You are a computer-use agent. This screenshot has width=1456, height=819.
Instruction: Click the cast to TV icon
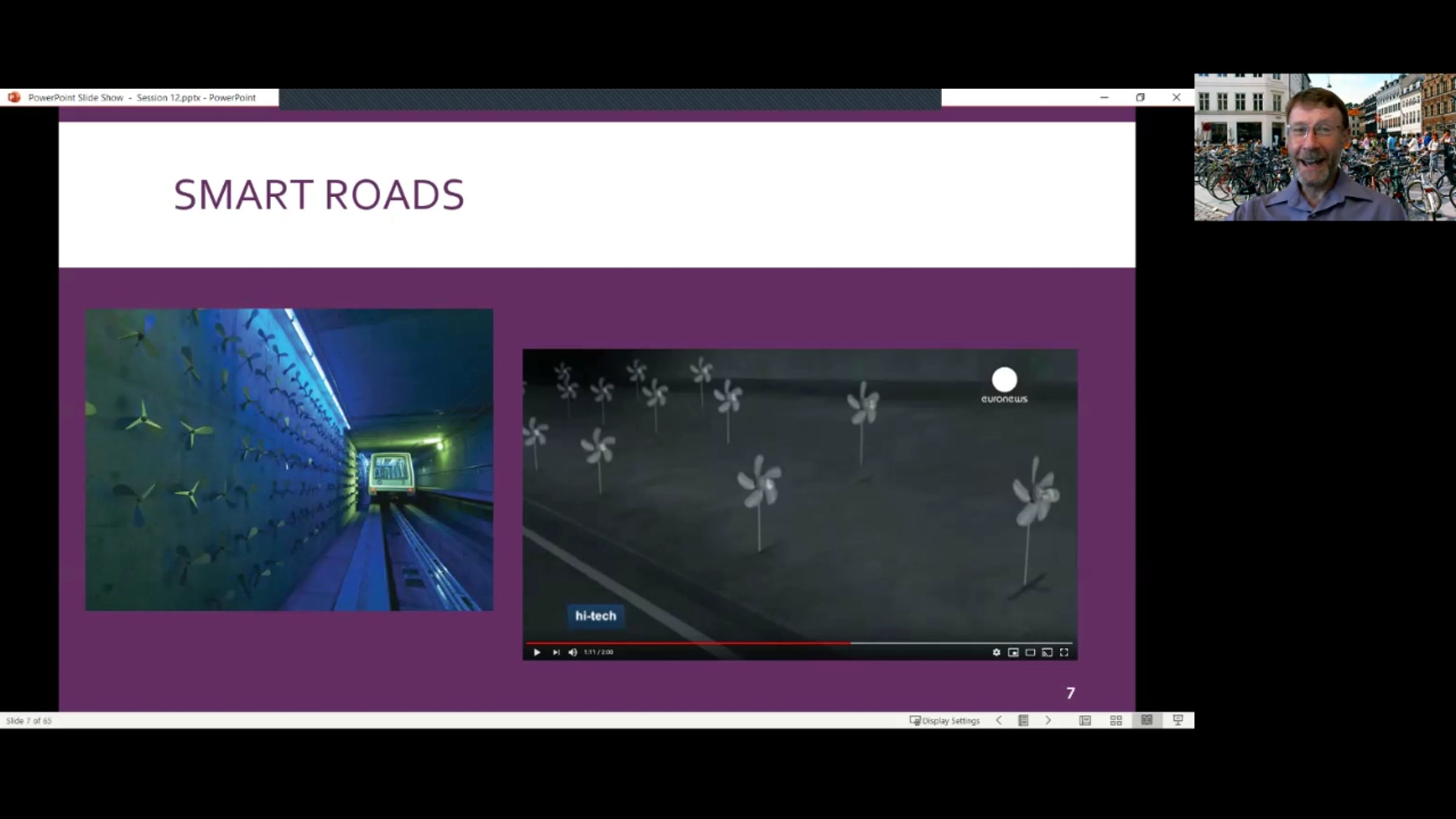click(x=1047, y=652)
